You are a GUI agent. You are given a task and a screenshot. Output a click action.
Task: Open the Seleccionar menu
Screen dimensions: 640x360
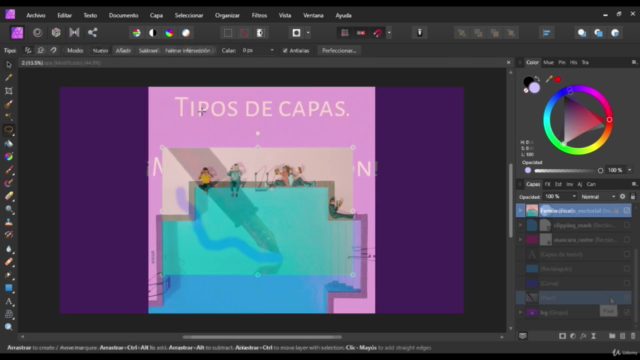click(x=189, y=16)
